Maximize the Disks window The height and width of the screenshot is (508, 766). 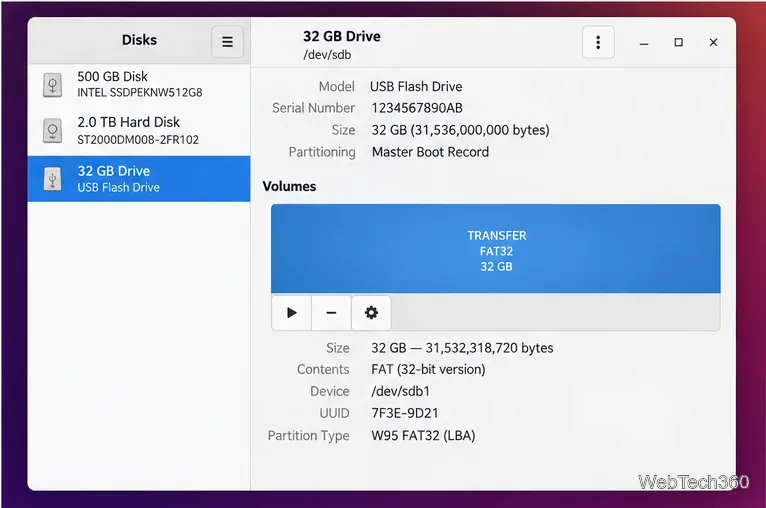point(679,42)
